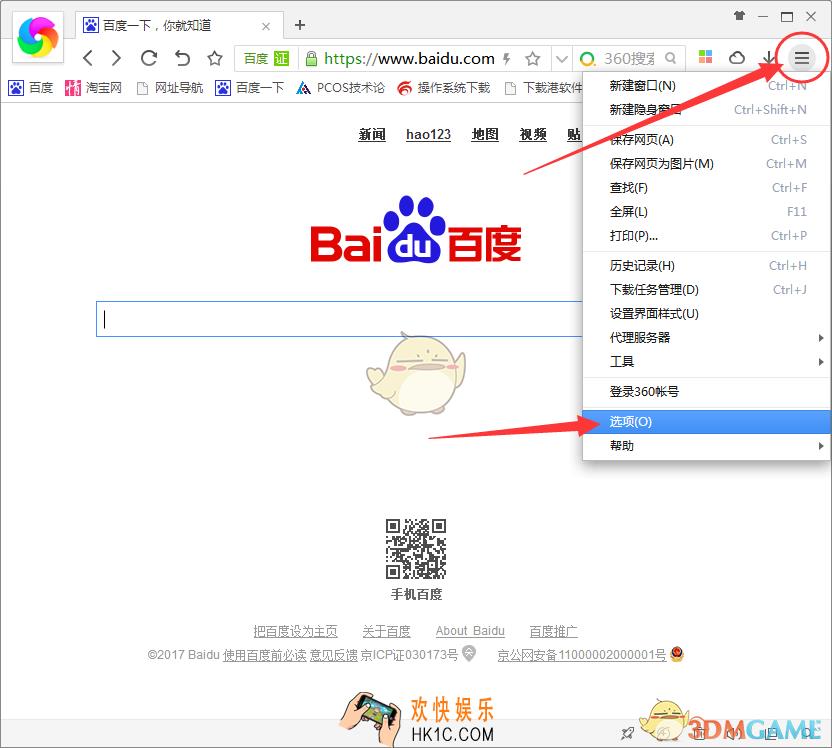Select 打印(P)... menu item
The width and height of the screenshot is (832, 748).
706,236
